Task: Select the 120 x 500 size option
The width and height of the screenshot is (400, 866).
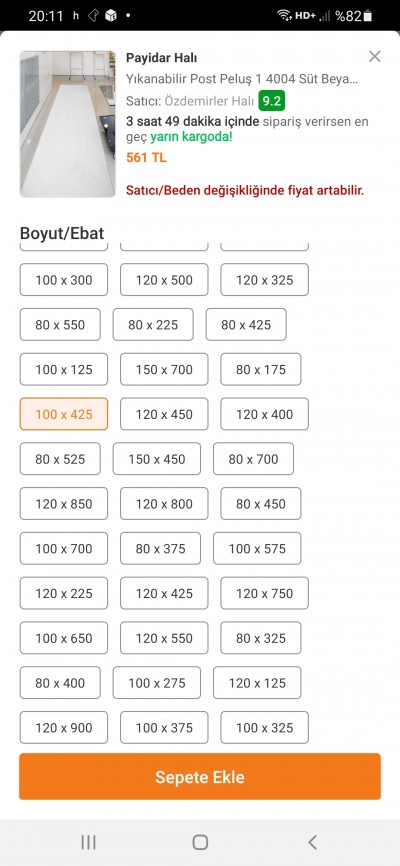Action: coord(164,279)
